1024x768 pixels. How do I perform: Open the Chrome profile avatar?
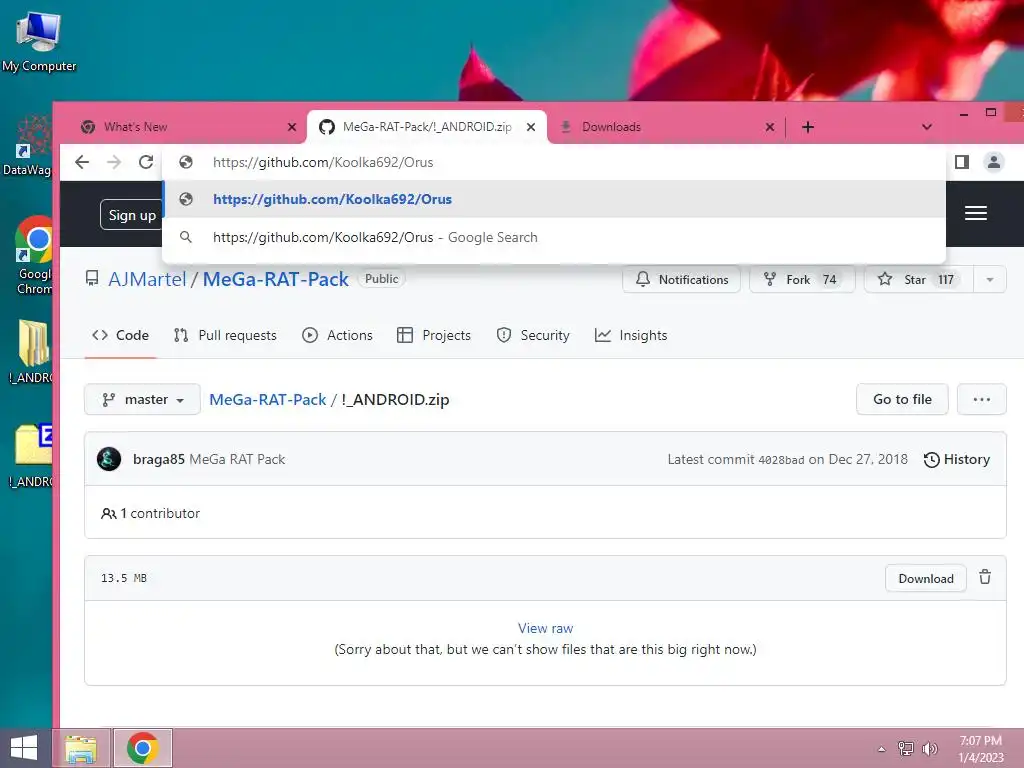(x=993, y=162)
